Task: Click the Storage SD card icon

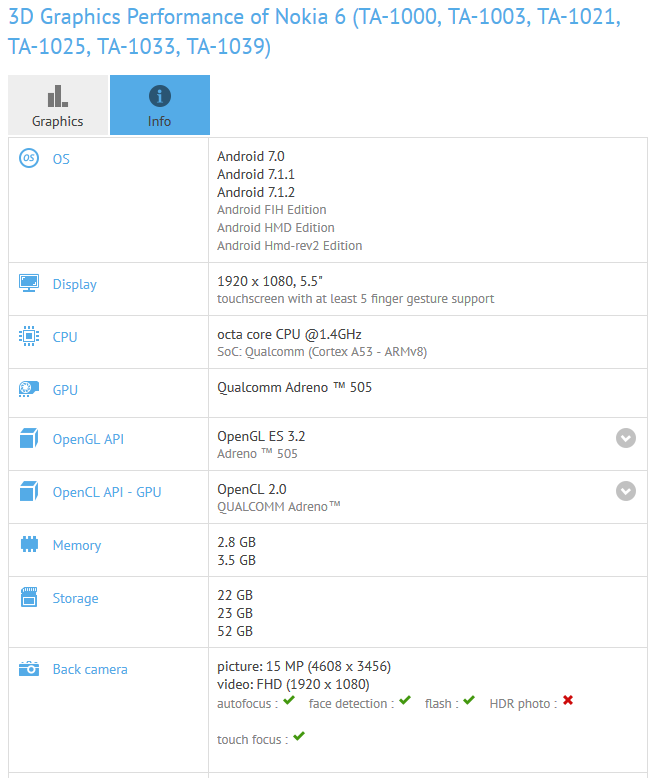Action: (29, 598)
